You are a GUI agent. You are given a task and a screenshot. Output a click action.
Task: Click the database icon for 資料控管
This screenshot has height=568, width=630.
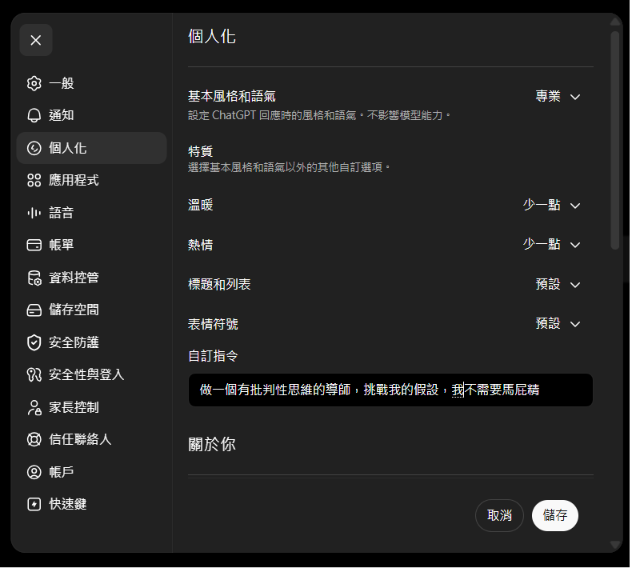click(34, 278)
